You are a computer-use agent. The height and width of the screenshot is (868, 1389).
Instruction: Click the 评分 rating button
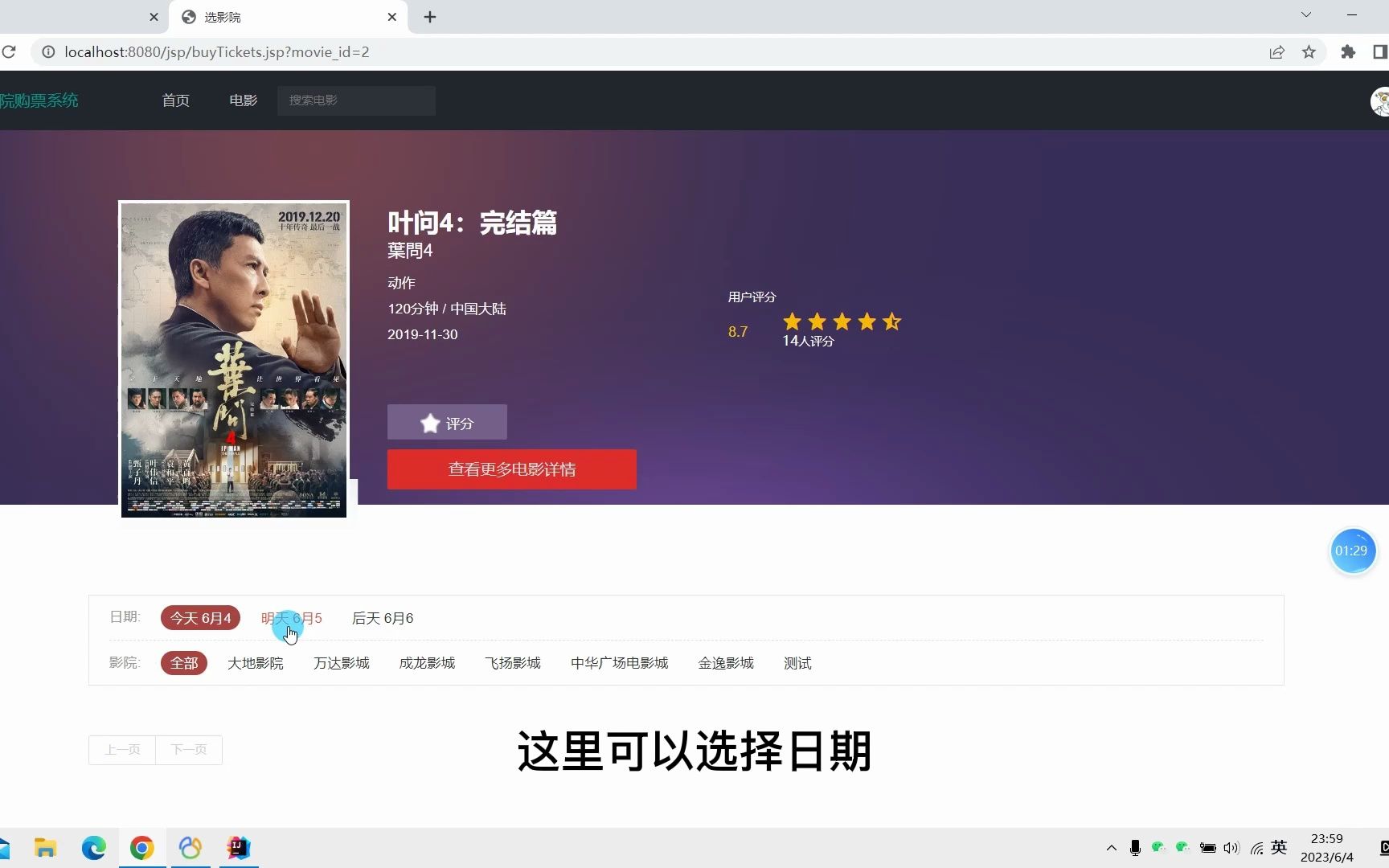tap(447, 422)
